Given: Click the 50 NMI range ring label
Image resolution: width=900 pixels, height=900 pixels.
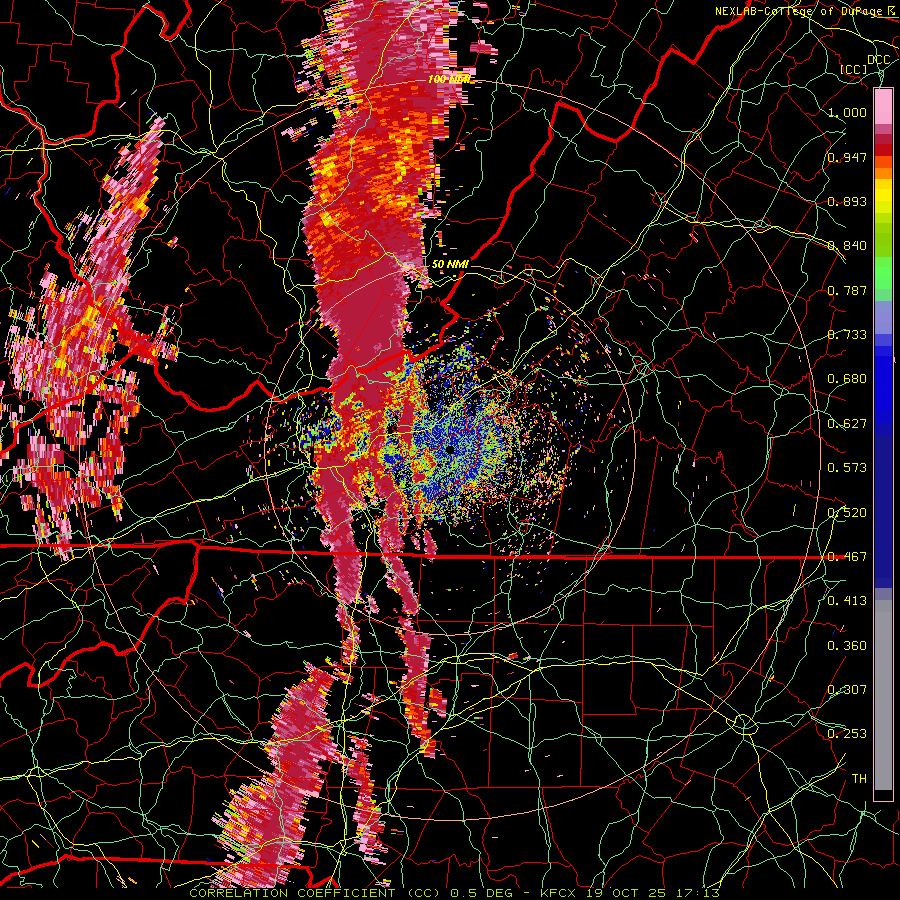Looking at the screenshot, I should click(x=450, y=264).
